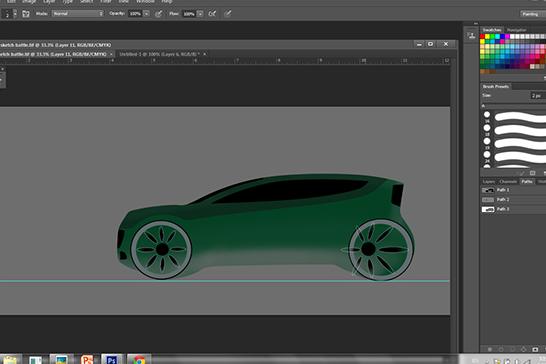Image resolution: width=546 pixels, height=364 pixels.
Task: Pick the magenta swatch in top row
Action: (507, 37)
